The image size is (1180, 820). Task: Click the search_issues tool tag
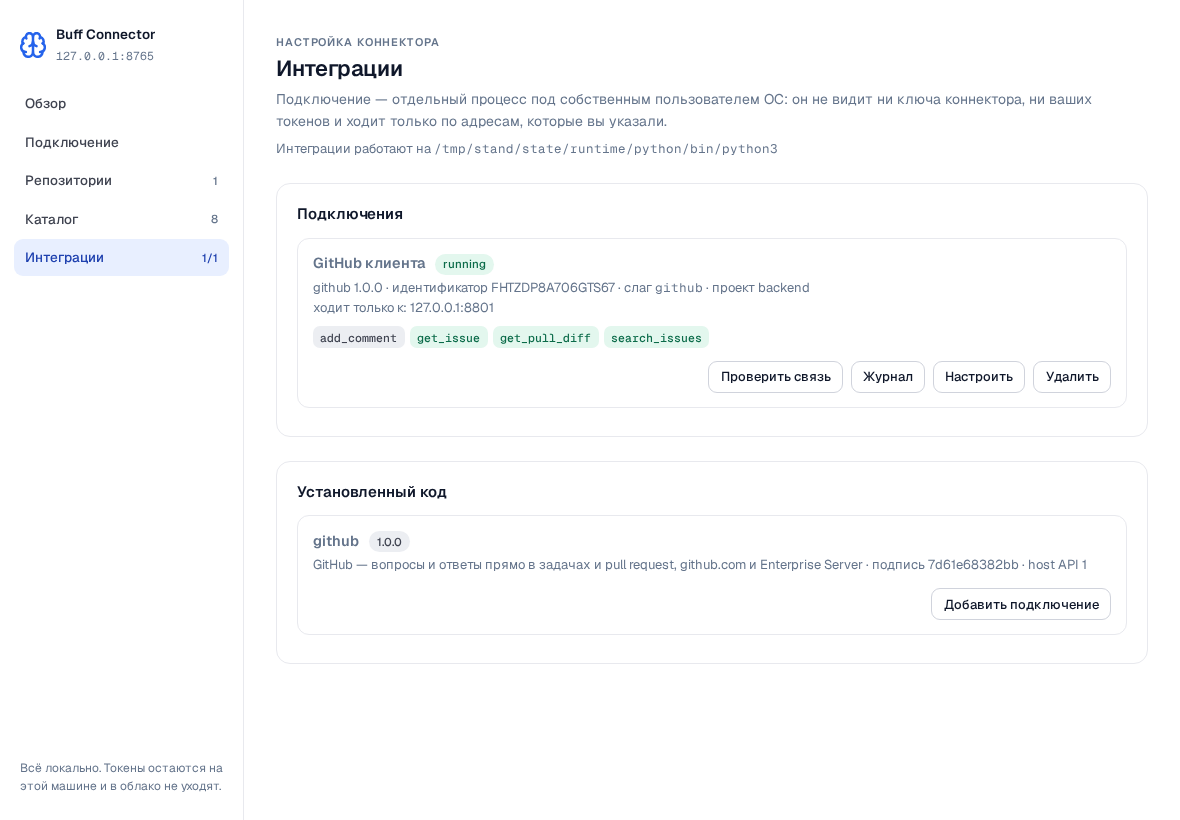(x=656, y=338)
